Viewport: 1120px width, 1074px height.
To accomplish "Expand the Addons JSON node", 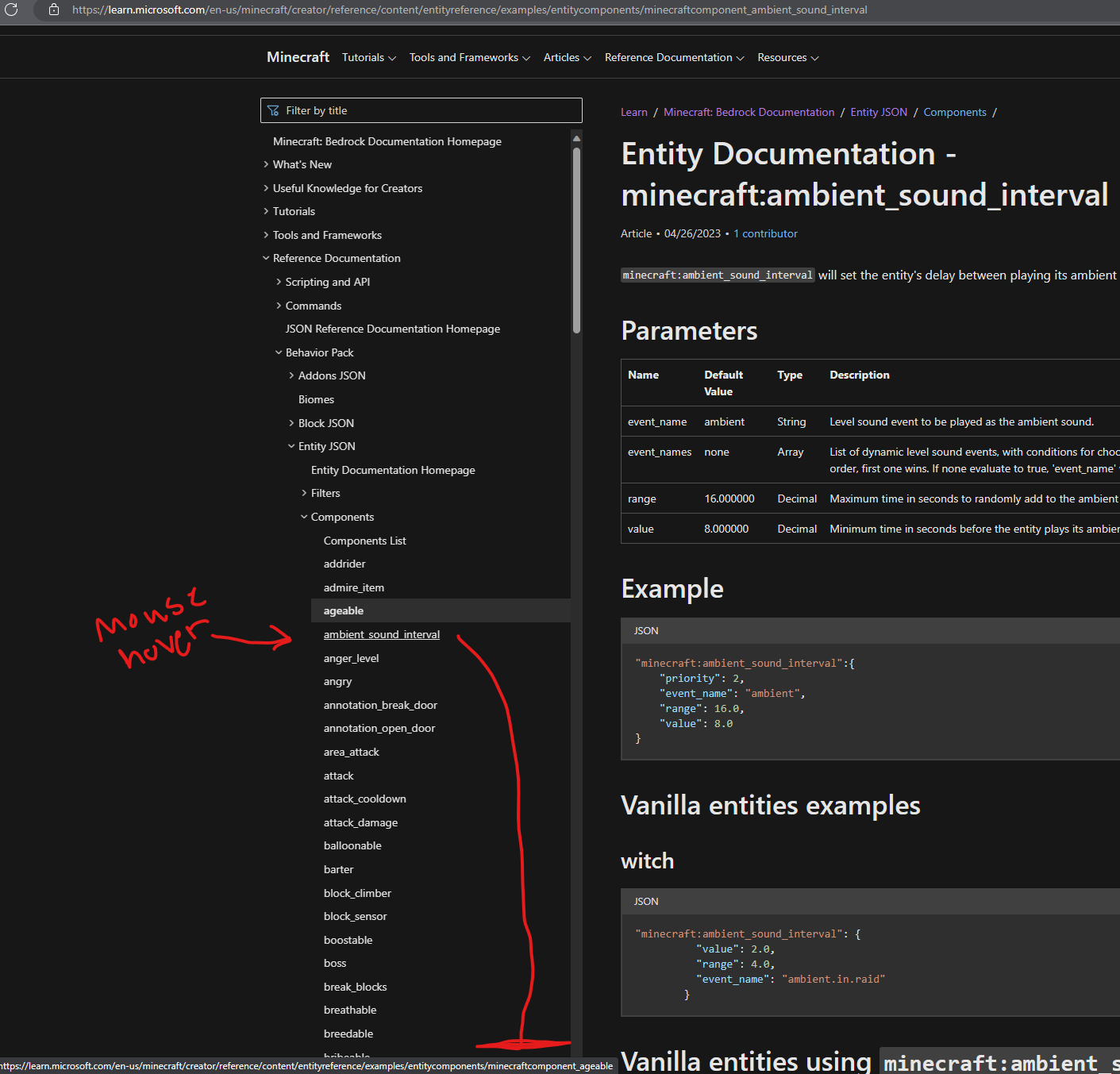I will (x=291, y=375).
